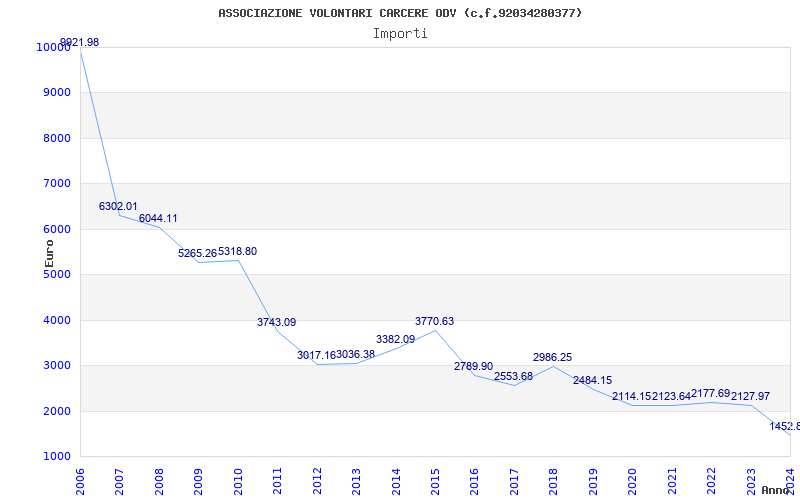Click the 2015 year axis label
The height and width of the screenshot is (500, 800).
click(x=435, y=482)
